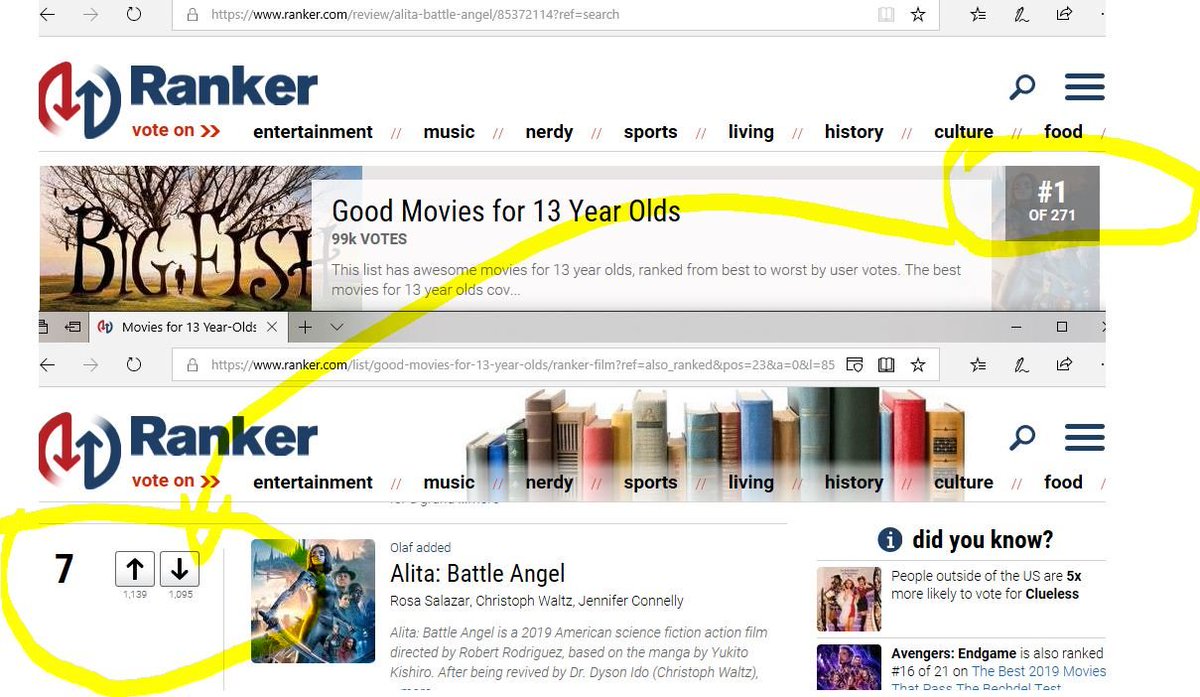Open nerdy category in the top window
This screenshot has height=697, width=1200.
click(549, 132)
